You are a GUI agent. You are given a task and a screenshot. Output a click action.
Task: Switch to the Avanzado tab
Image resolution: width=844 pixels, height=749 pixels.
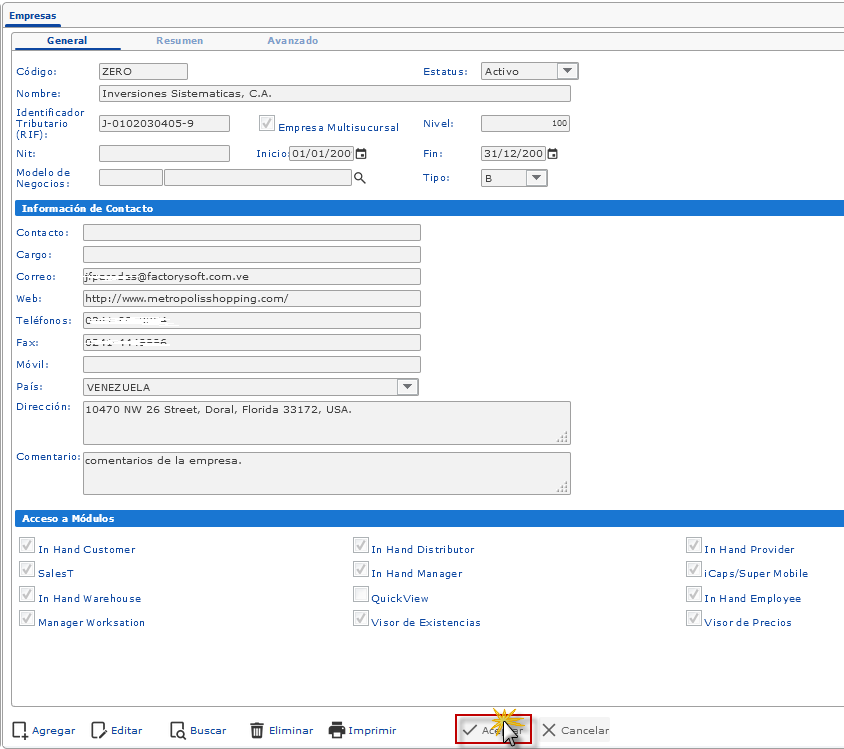click(x=292, y=41)
